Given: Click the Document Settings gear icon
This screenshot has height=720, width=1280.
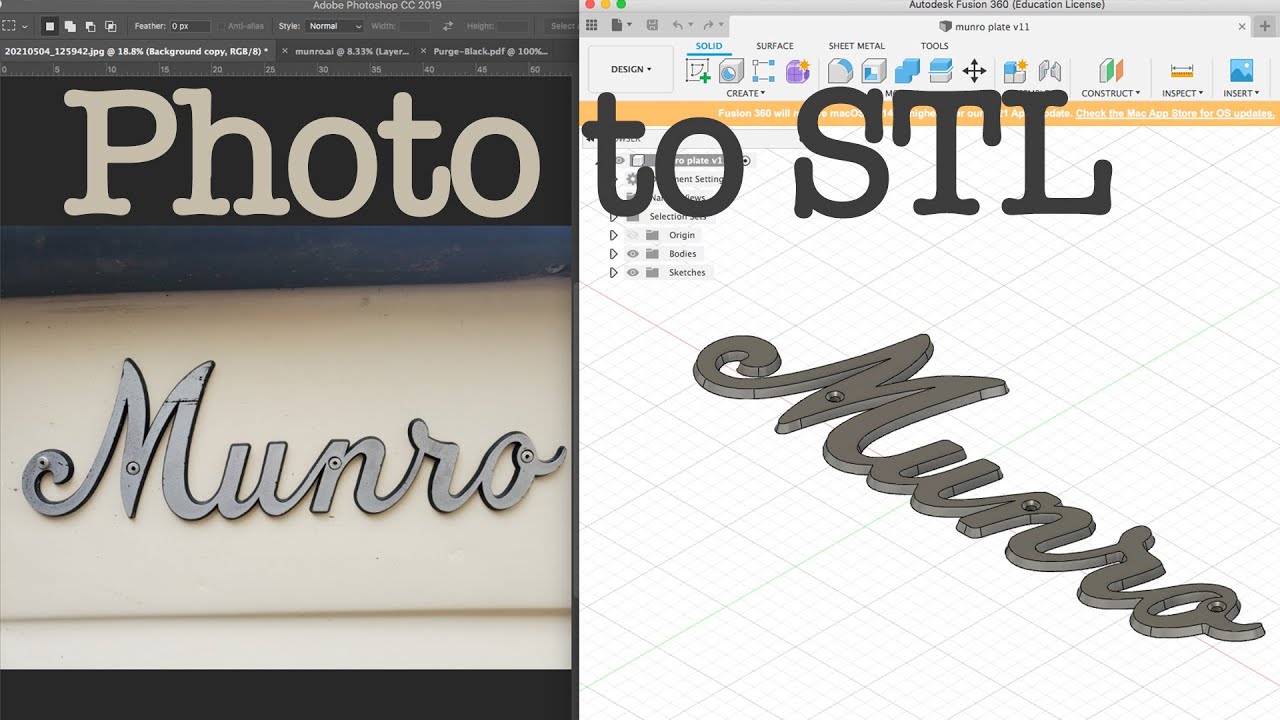Looking at the screenshot, I should pos(631,179).
